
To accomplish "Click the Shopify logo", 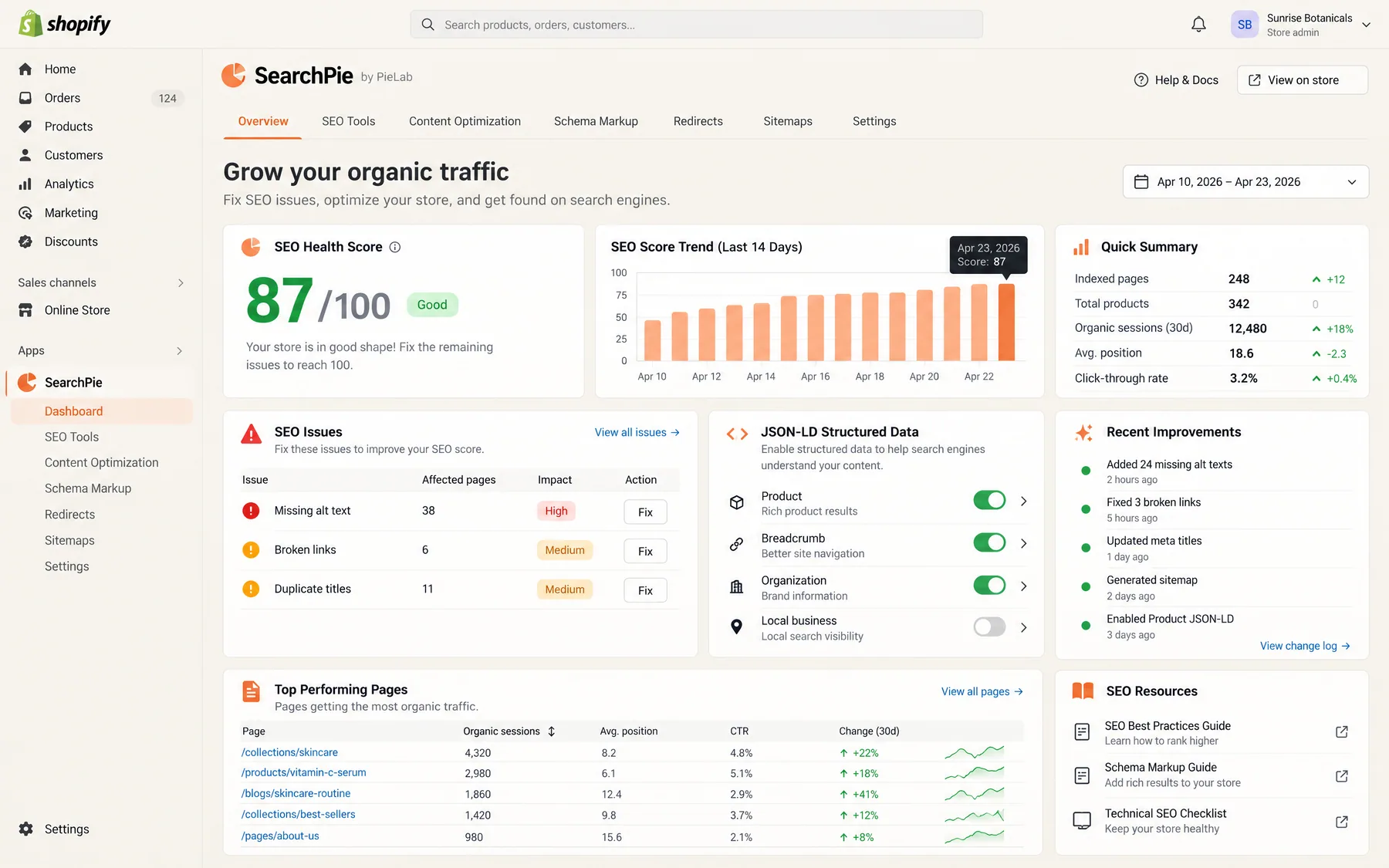I will (65, 24).
